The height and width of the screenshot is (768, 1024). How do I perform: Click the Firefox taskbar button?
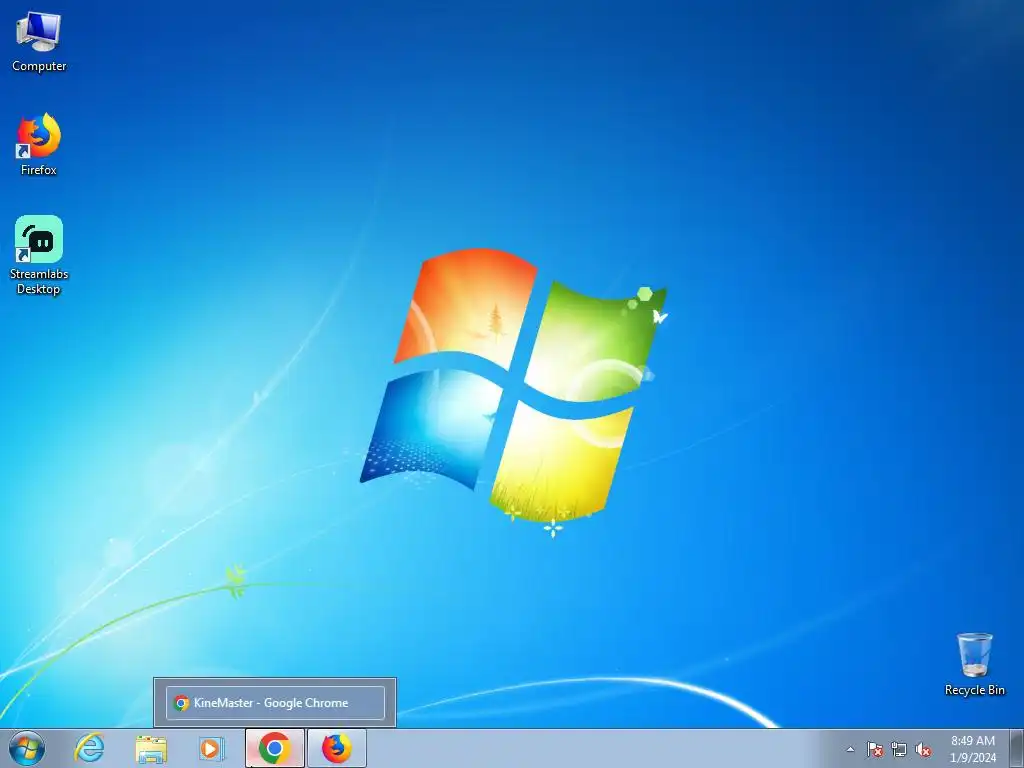click(337, 748)
